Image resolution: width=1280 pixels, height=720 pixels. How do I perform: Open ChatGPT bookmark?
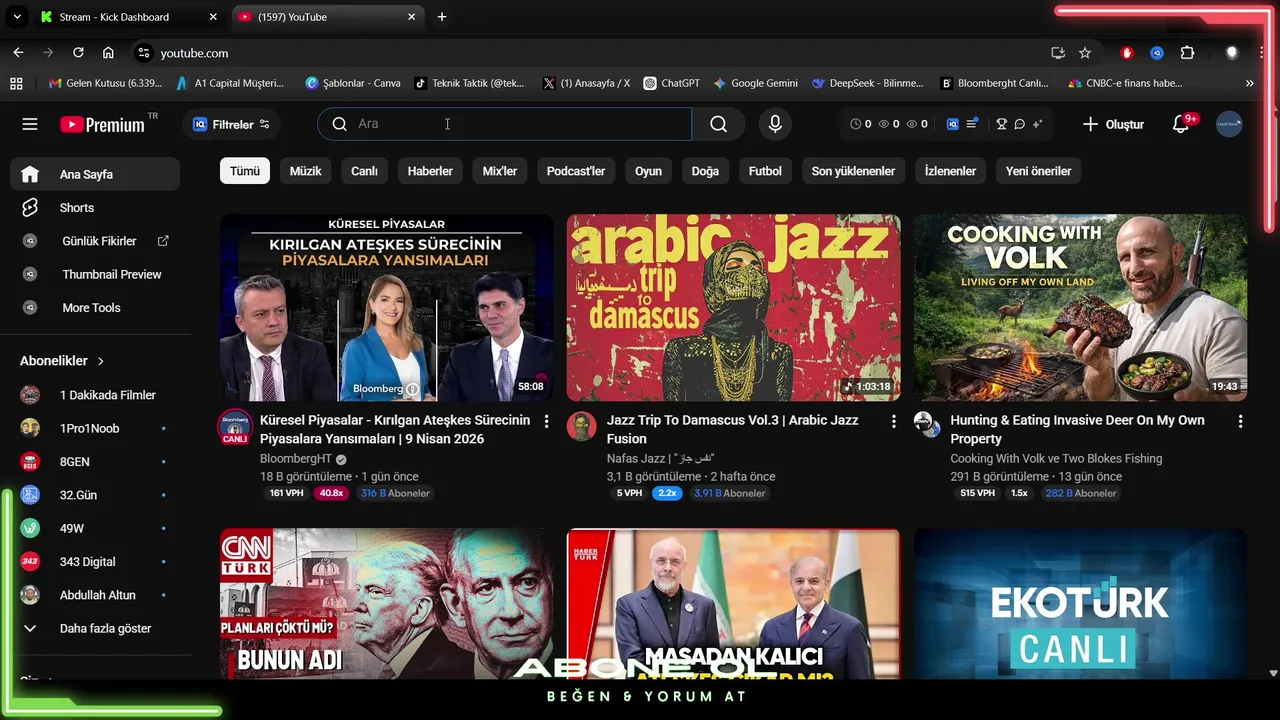[x=671, y=83]
